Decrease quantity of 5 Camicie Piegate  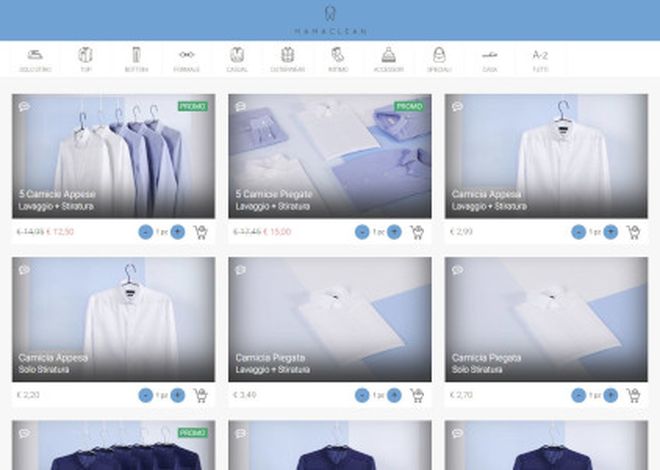point(362,232)
